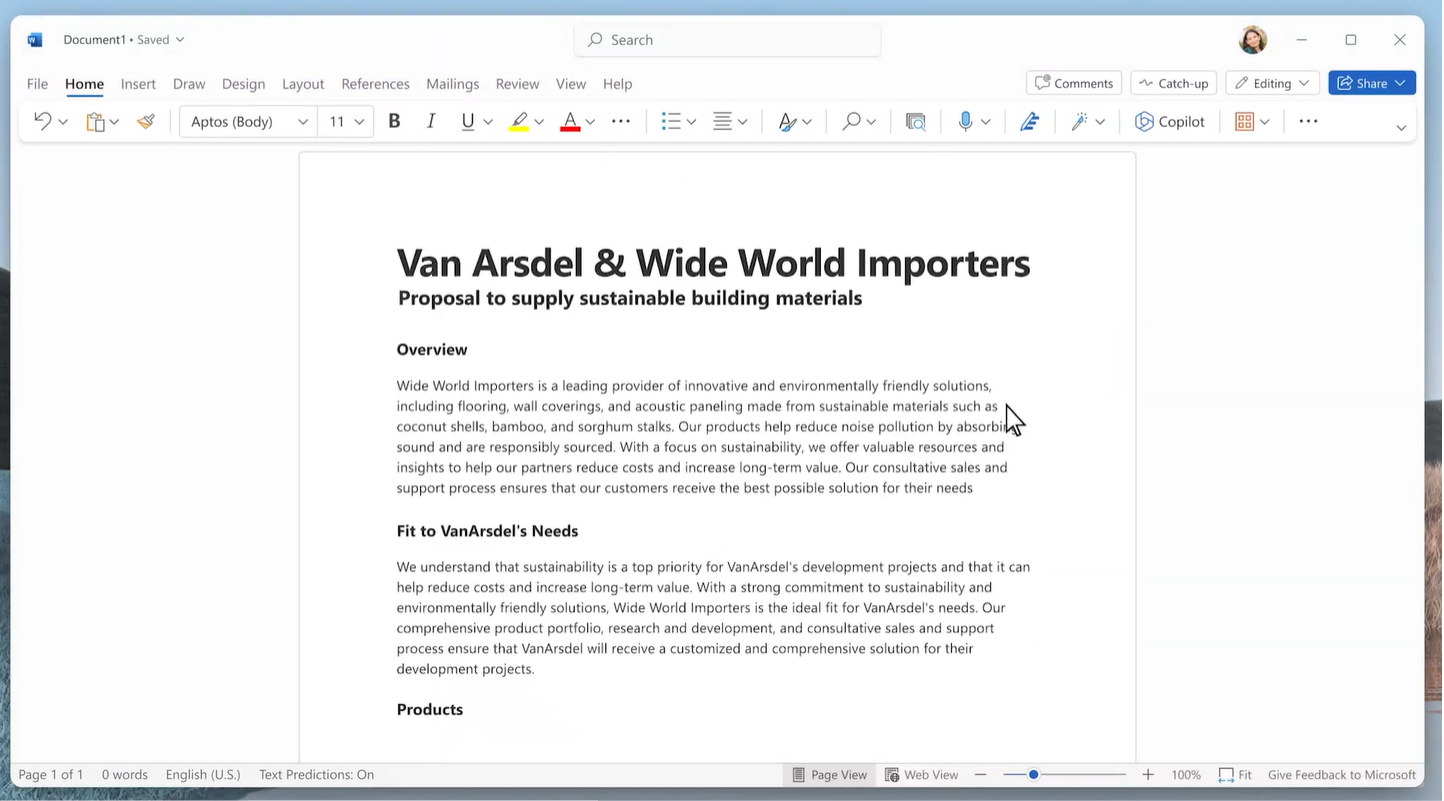Screen dimensions: 1444x801
Task: Open the File menu
Action: 37,84
